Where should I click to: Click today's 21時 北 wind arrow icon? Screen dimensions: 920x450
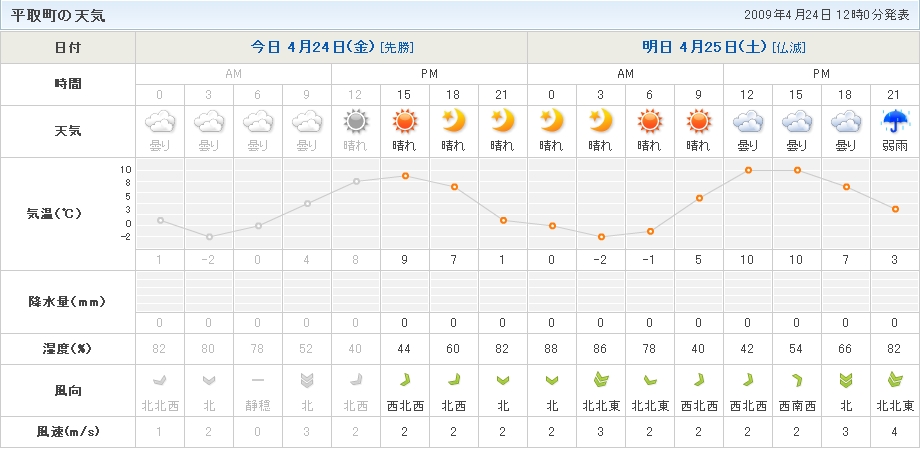[x=503, y=381]
